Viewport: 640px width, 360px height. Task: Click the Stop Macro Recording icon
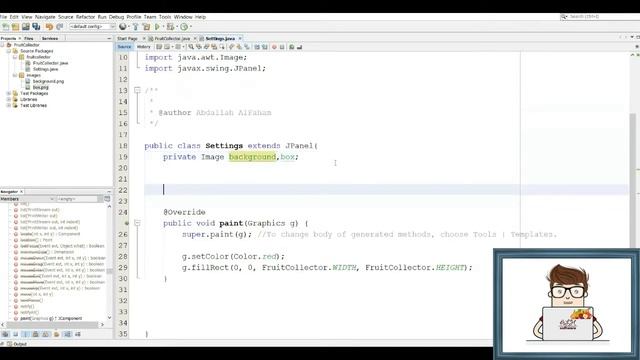coord(282,47)
